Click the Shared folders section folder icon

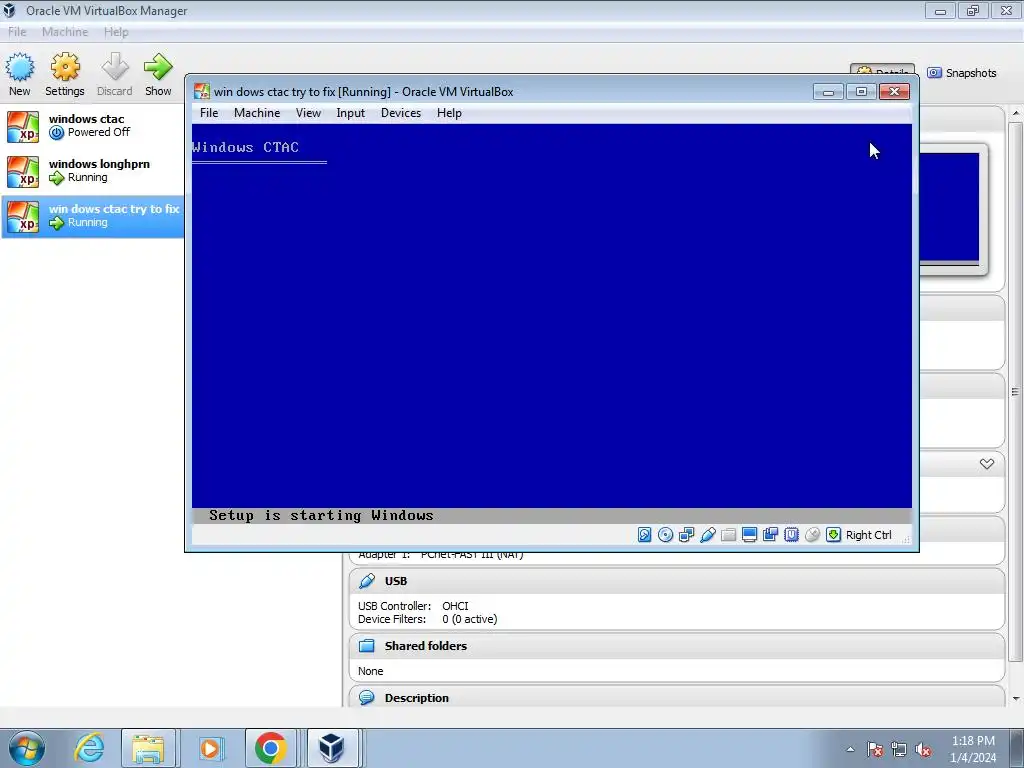(367, 645)
